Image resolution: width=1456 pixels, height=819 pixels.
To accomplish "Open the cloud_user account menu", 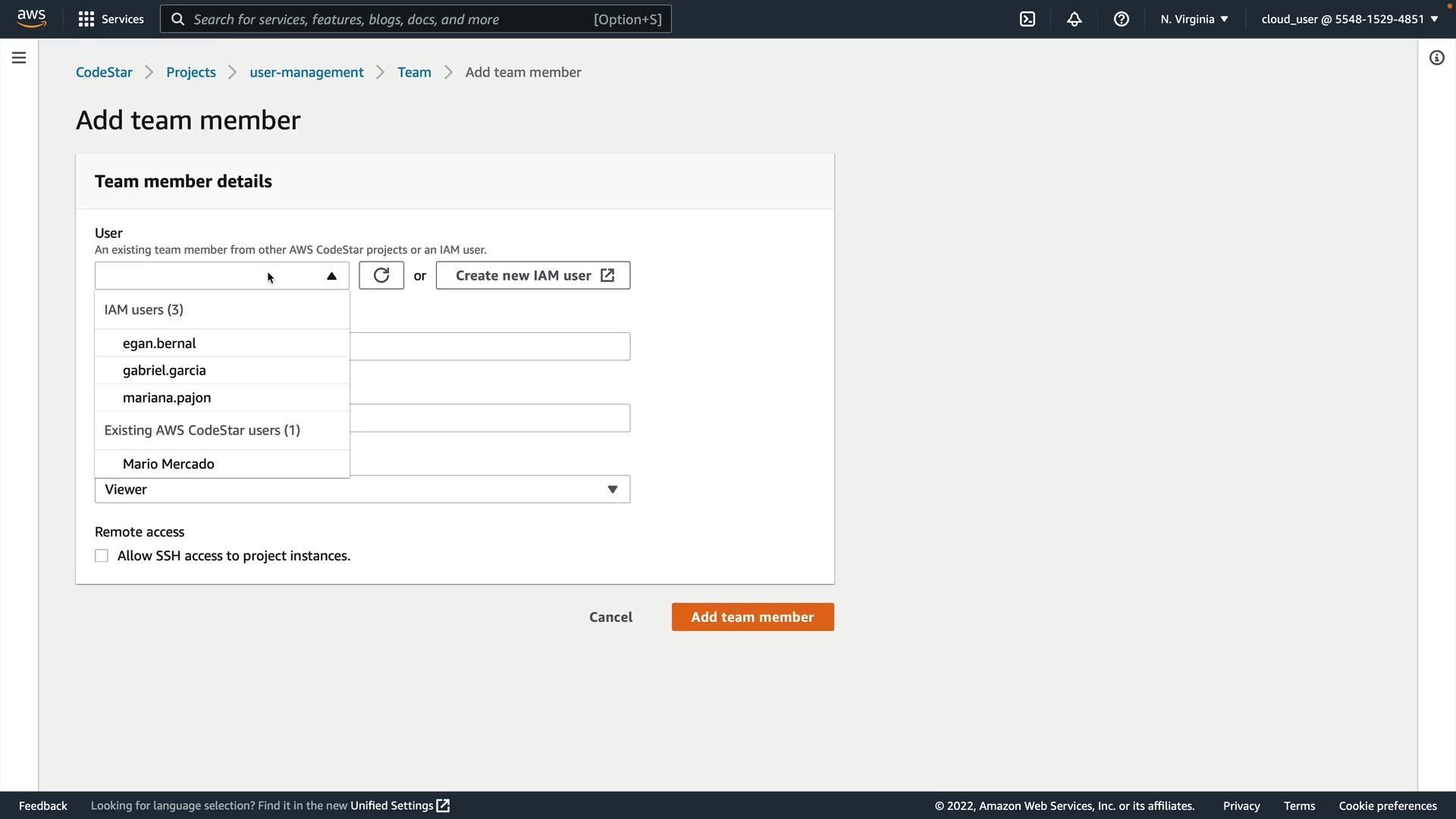I will click(1349, 19).
